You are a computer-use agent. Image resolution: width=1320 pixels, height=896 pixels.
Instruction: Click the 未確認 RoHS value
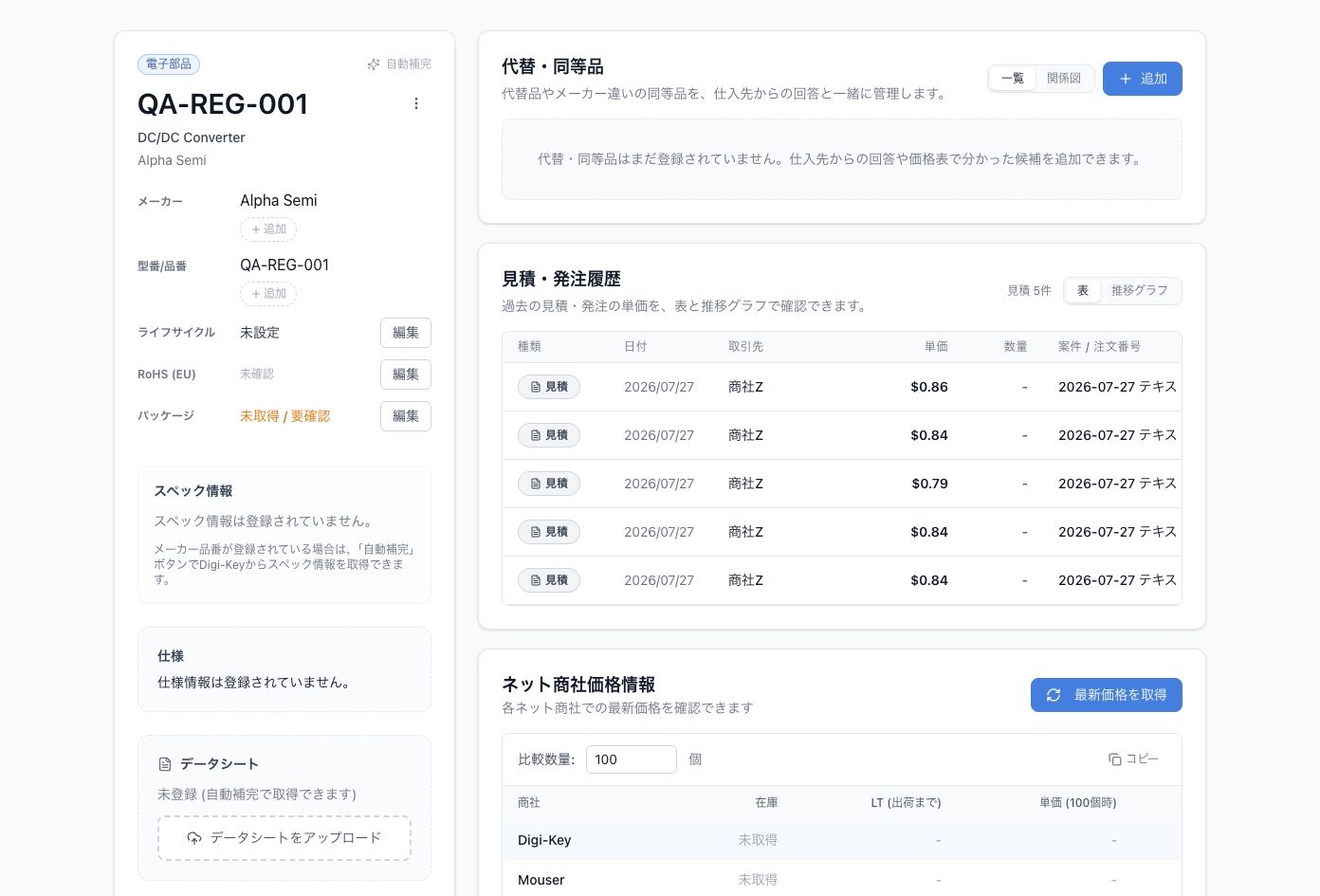click(257, 375)
